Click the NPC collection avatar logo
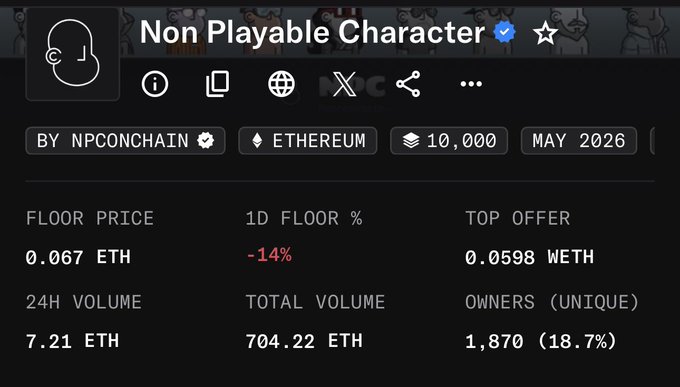Viewport: 680px width, 387px height. click(72, 54)
